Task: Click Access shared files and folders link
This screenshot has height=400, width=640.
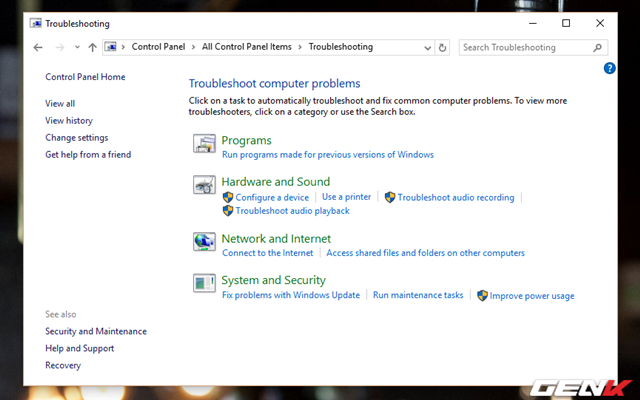Action: (425, 253)
